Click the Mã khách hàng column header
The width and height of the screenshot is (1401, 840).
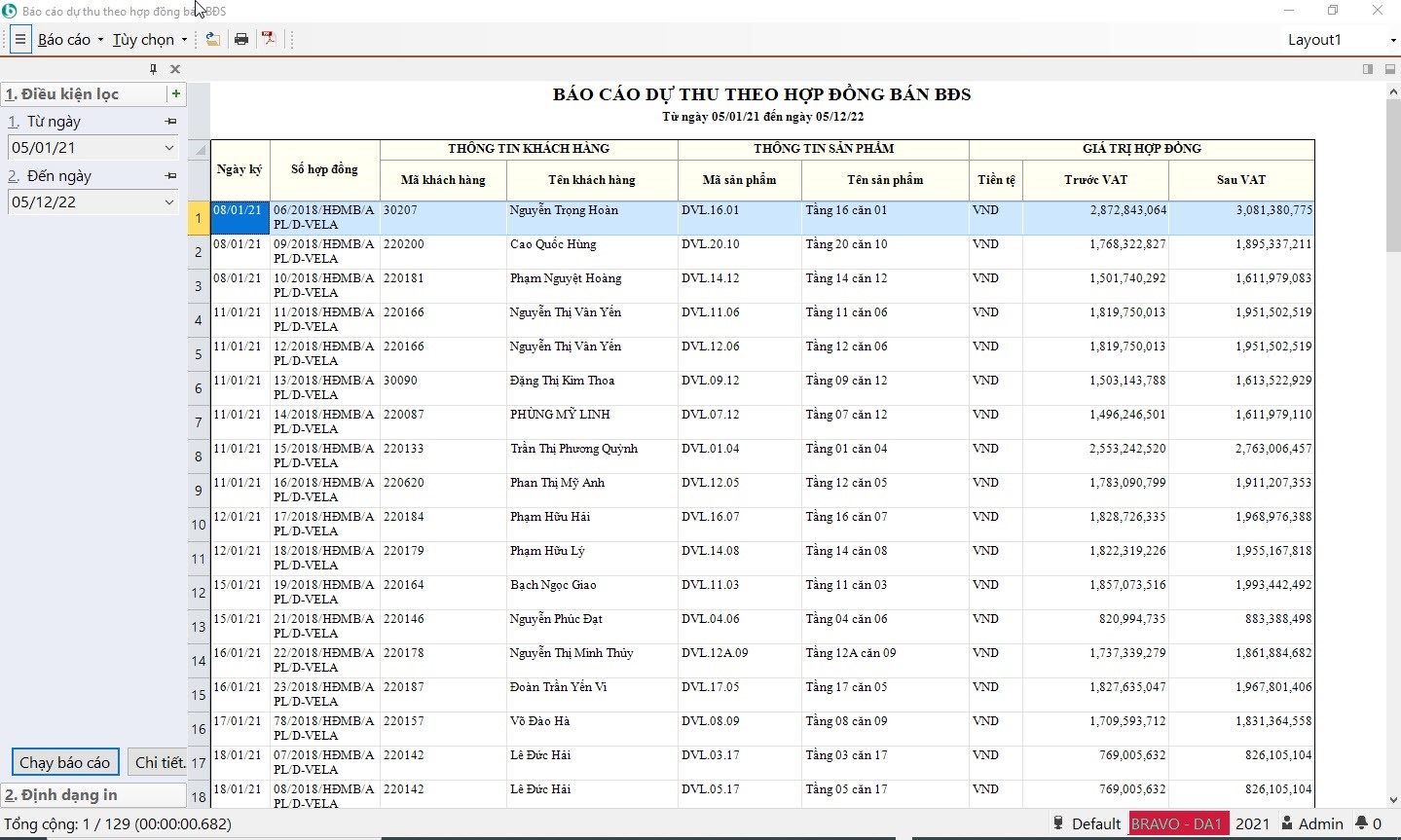443,180
